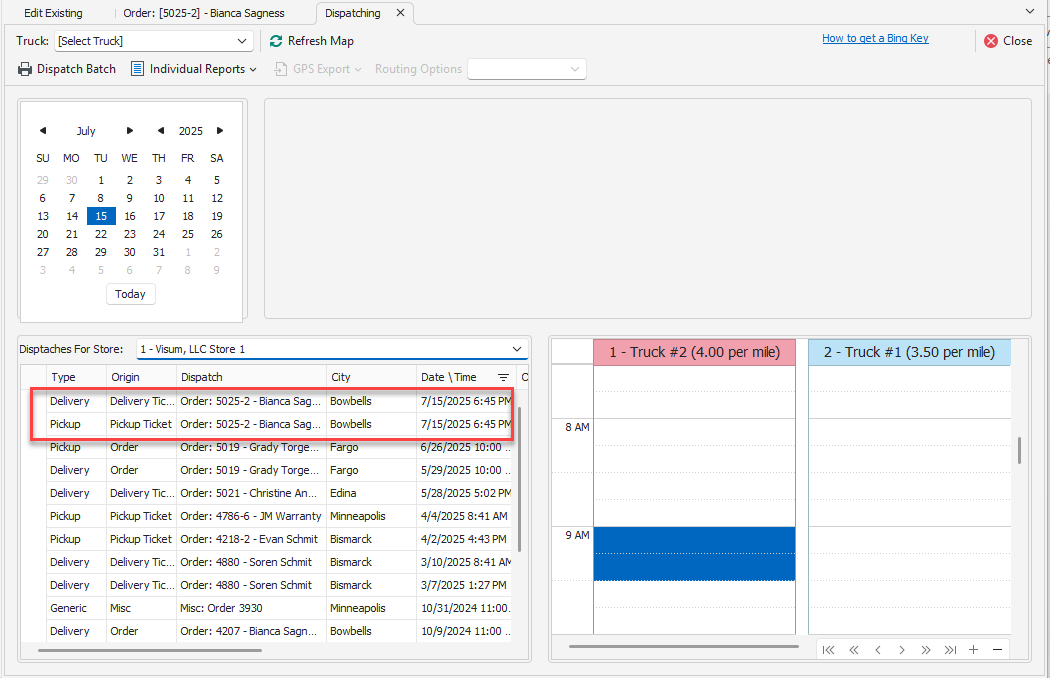Go forward multiple schedule pages
1050x678 pixels.
tap(926, 650)
